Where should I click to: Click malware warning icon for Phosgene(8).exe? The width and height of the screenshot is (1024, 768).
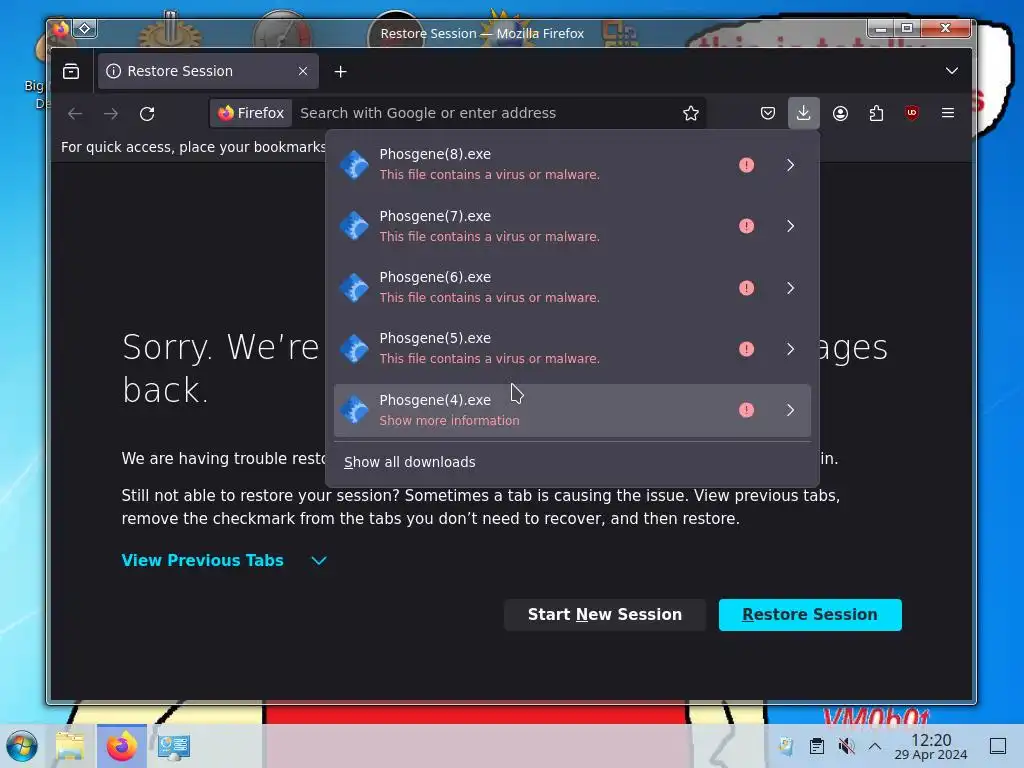[x=746, y=165]
